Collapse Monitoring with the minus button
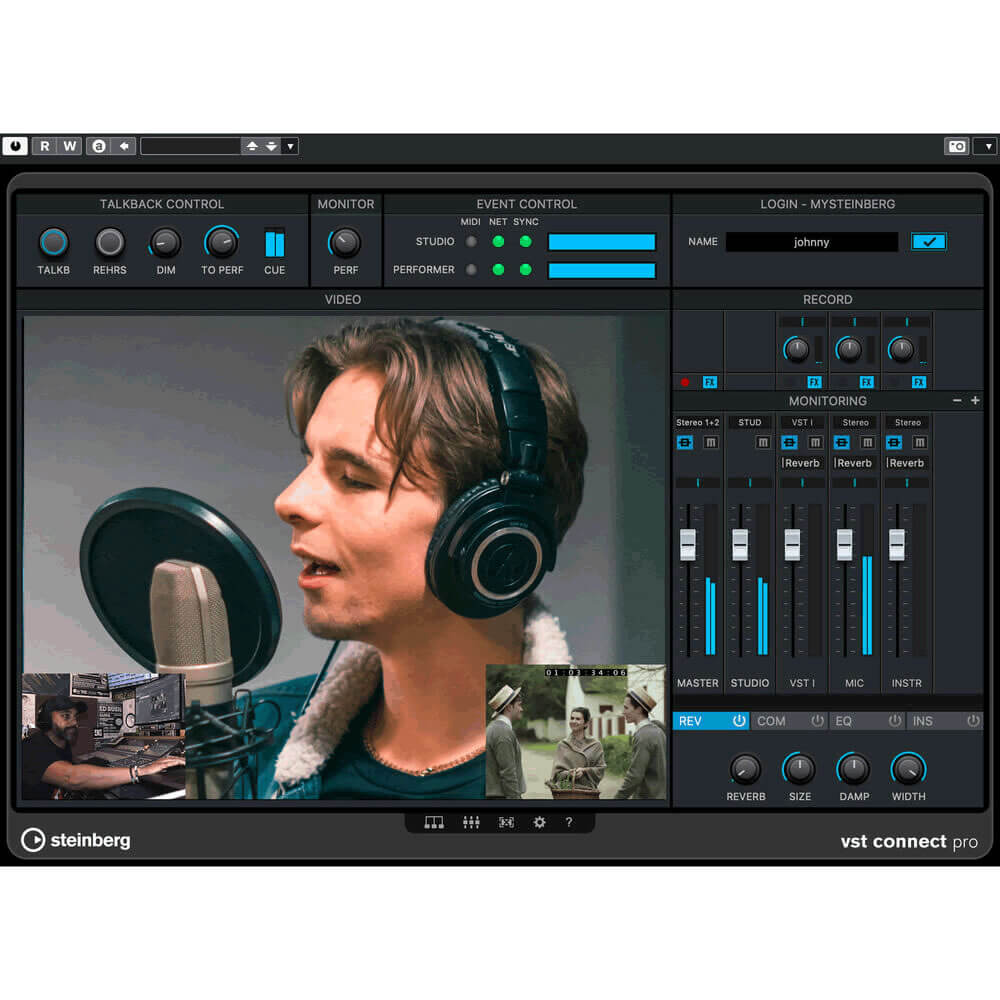This screenshot has width=1000, height=1000. click(956, 399)
